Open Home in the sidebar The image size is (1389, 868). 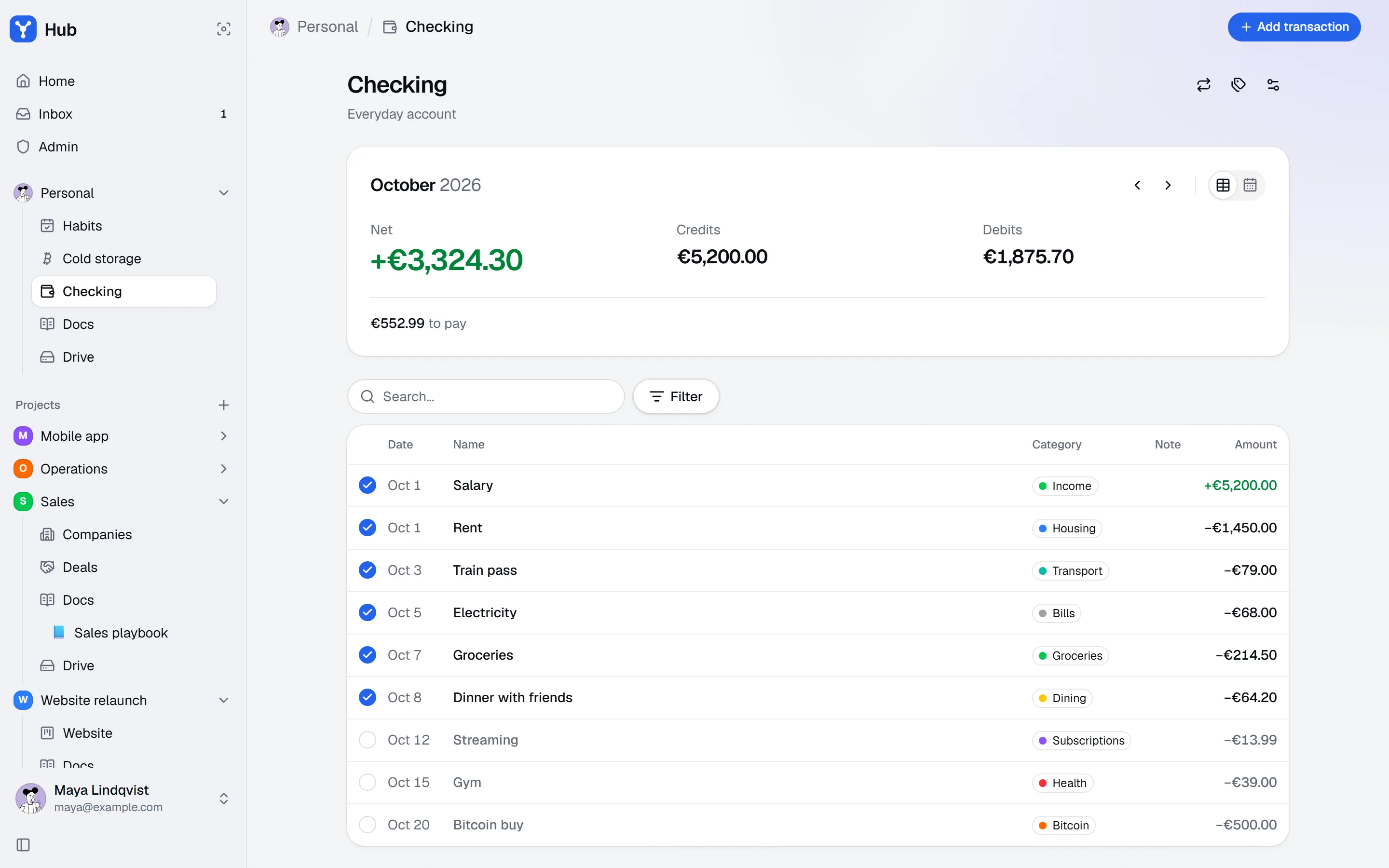(123, 81)
